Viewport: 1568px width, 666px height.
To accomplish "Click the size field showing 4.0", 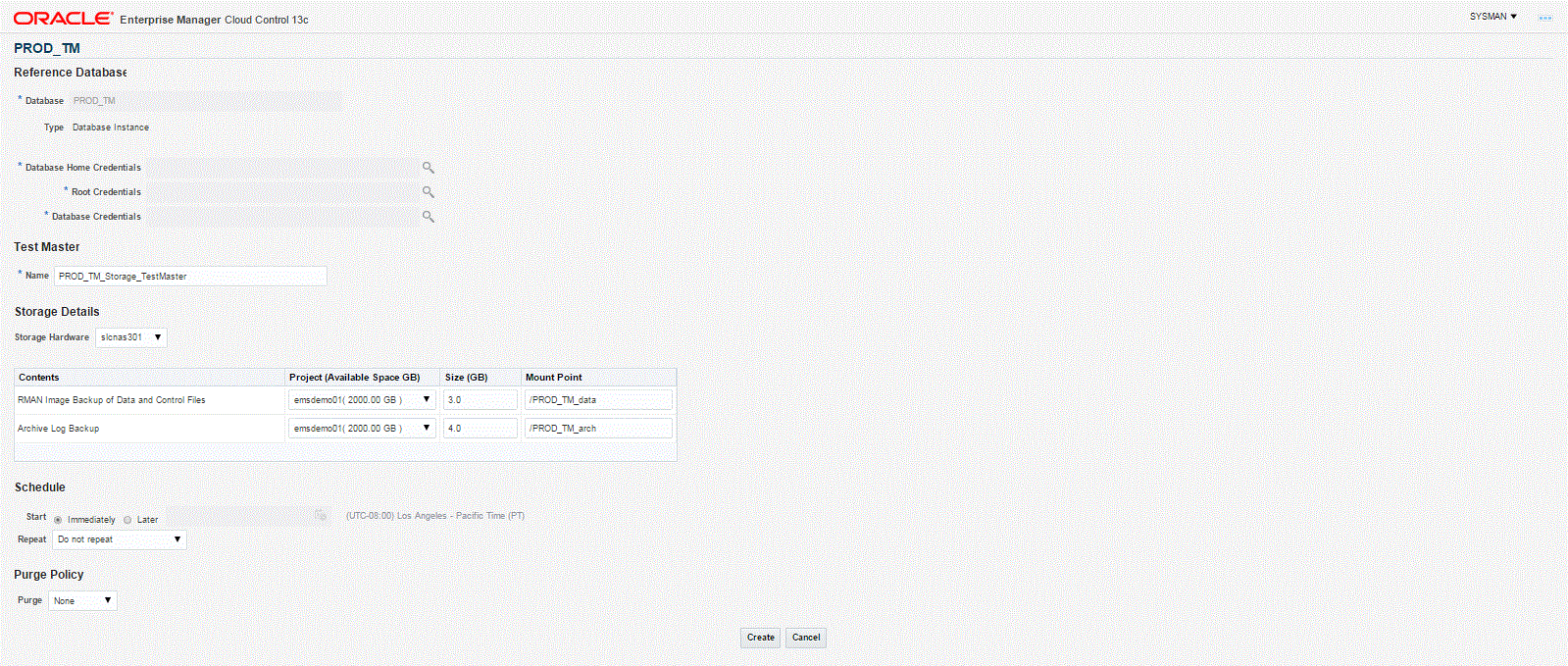I will point(481,429).
